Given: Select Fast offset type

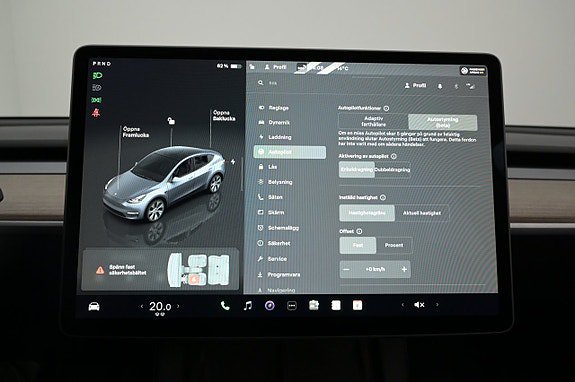Looking at the screenshot, I should coord(358,245).
